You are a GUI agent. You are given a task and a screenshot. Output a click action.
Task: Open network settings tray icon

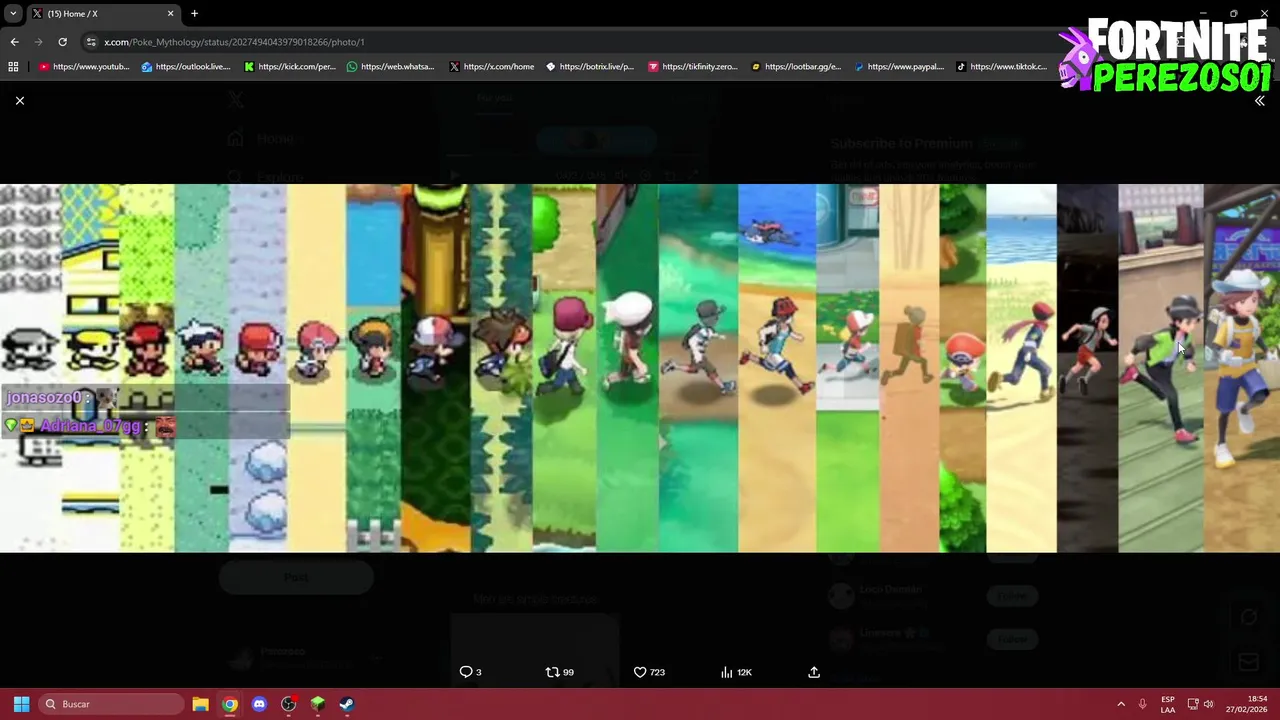1193,704
